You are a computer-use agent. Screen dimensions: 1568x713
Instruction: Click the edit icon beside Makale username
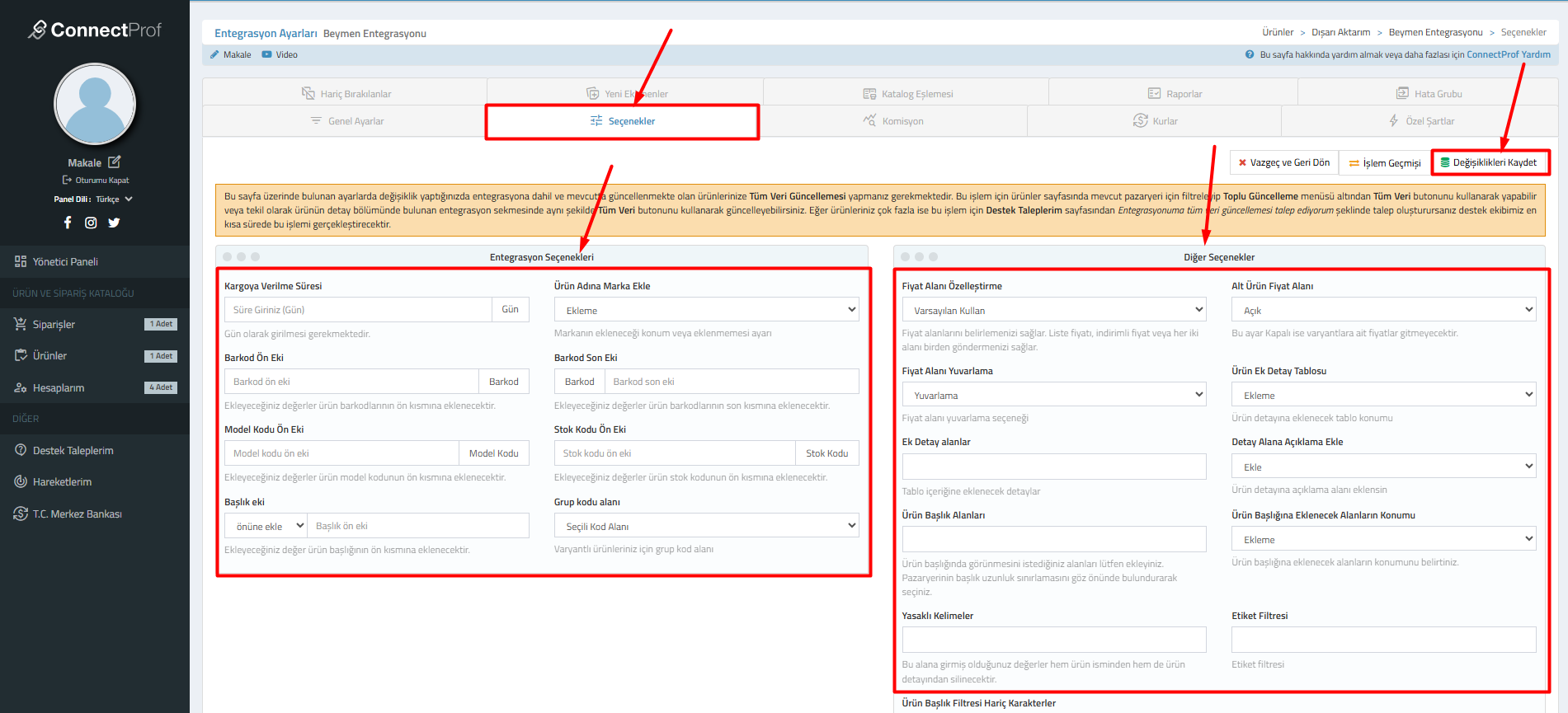coord(115,162)
